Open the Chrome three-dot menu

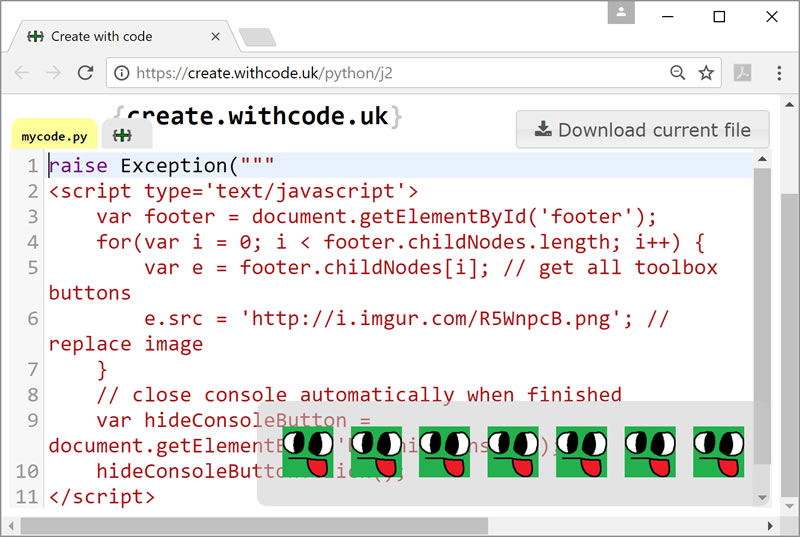coord(779,73)
